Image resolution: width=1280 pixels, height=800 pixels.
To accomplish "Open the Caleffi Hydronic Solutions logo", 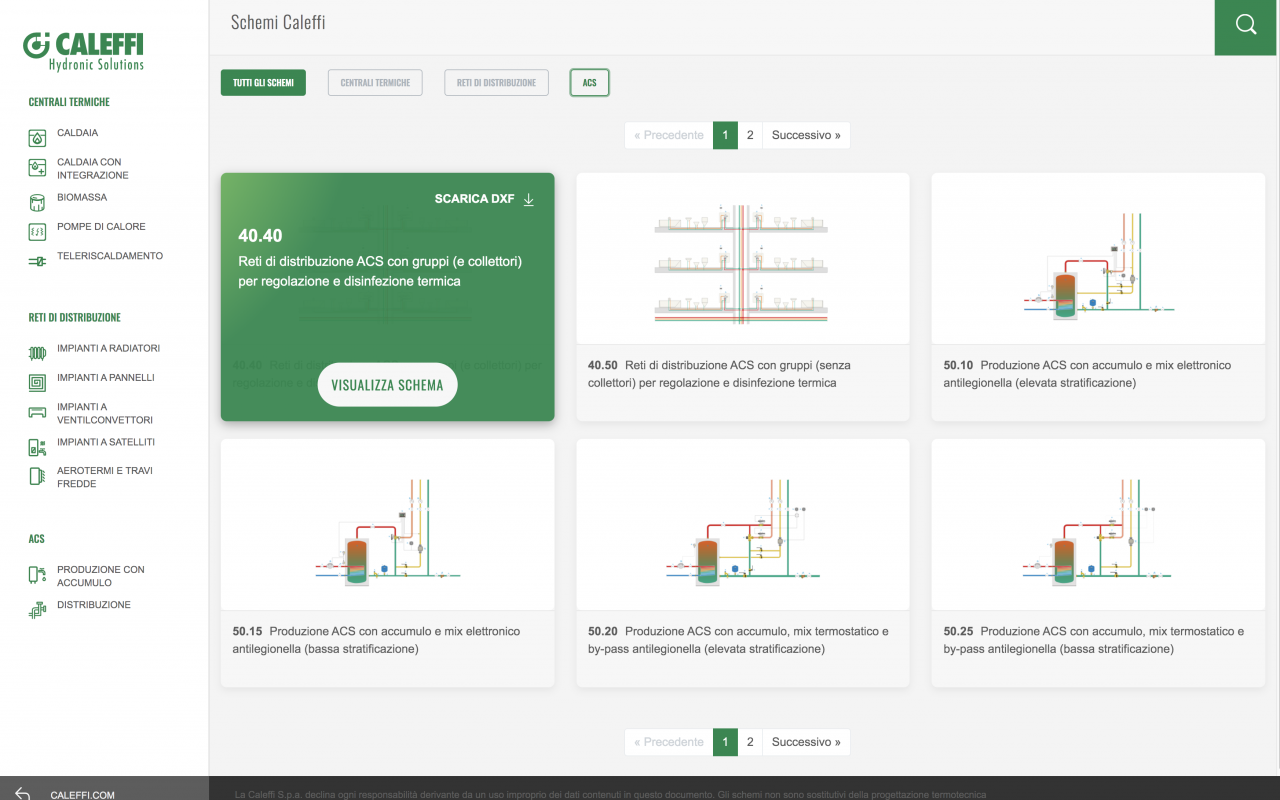I will (84, 50).
